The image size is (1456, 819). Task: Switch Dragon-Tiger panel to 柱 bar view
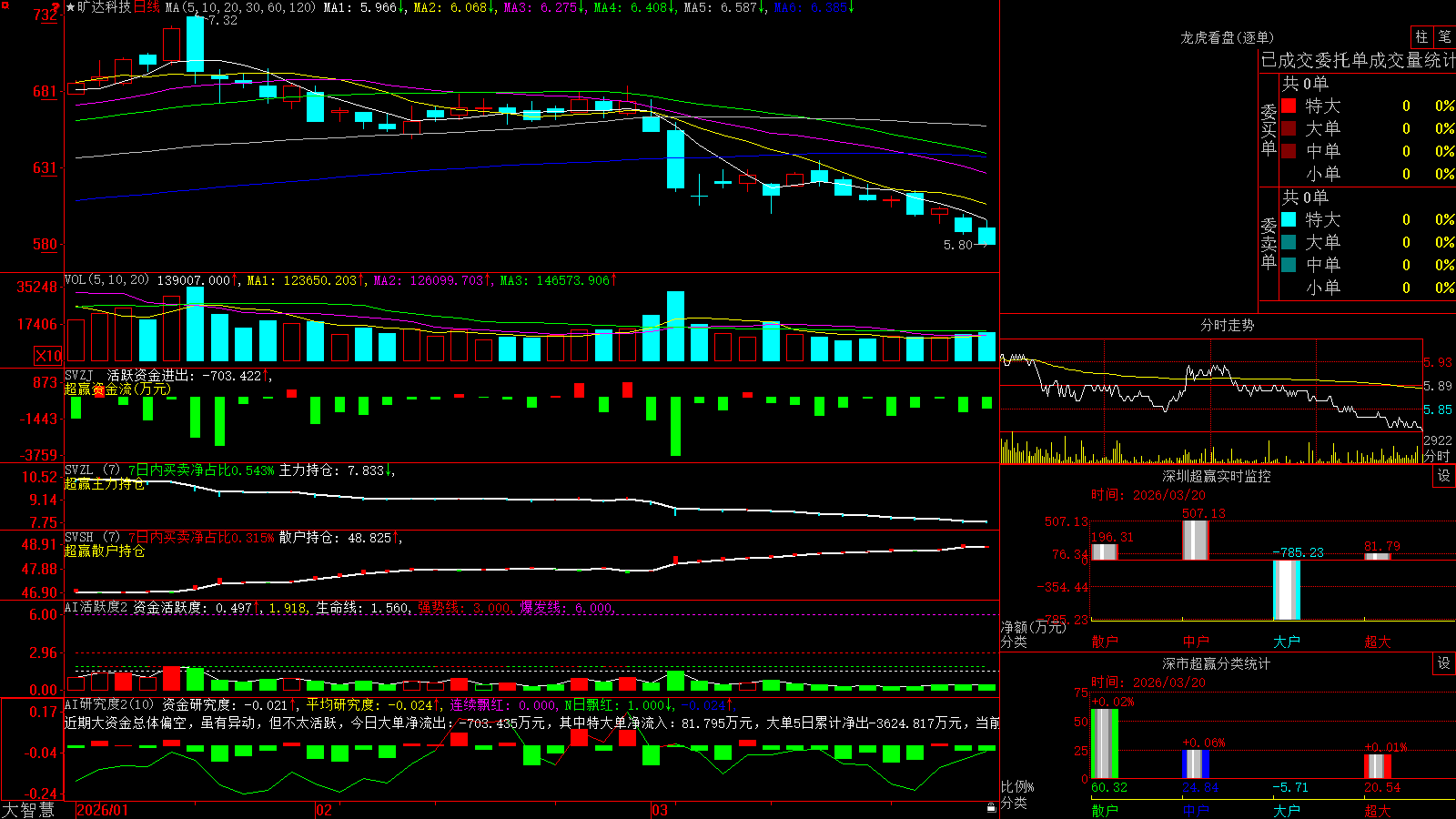click(x=1421, y=36)
